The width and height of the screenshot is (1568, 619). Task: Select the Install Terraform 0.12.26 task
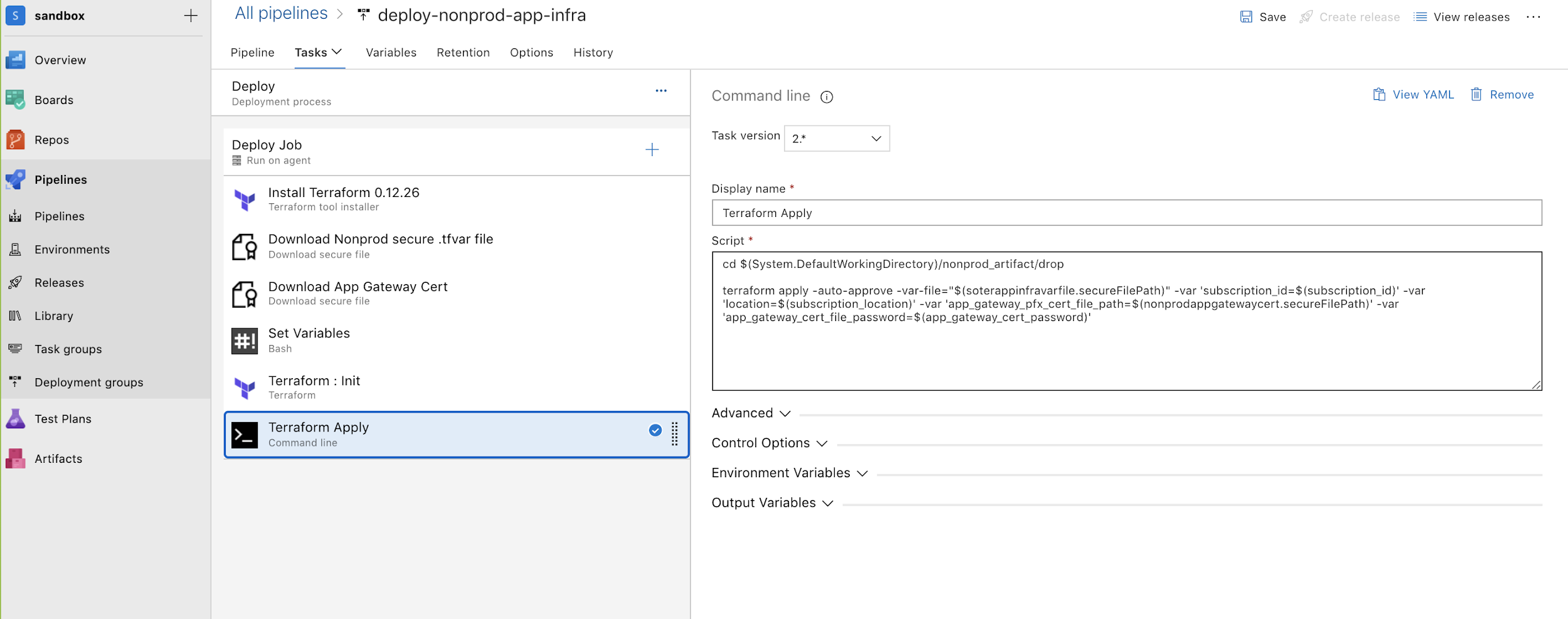pos(457,199)
